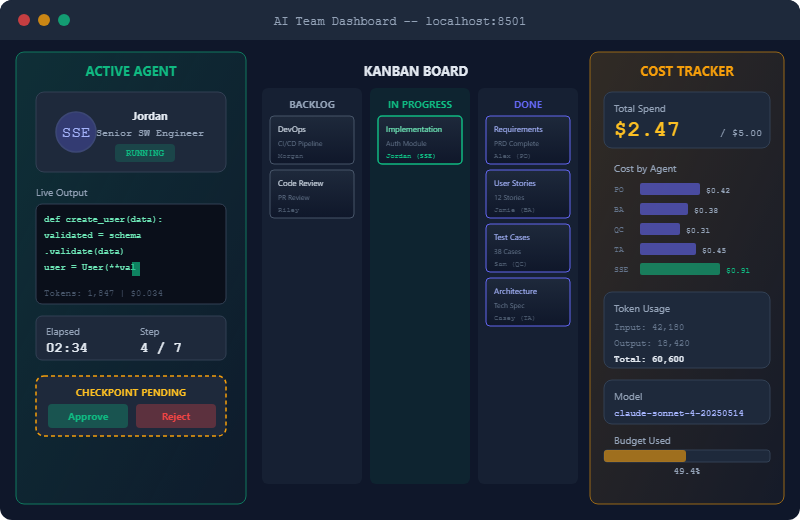Click the step counter '4 / 7'
The height and width of the screenshot is (520, 800).
161,348
